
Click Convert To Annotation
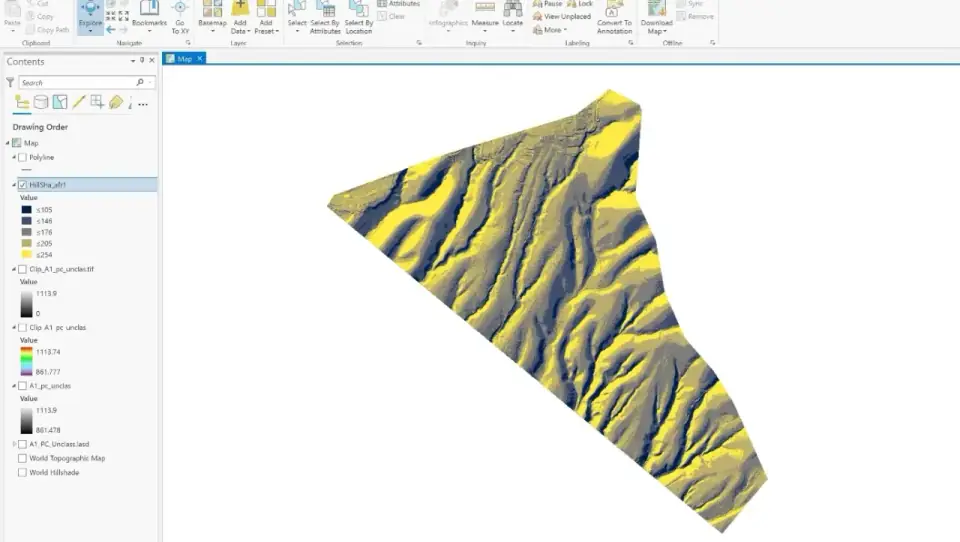pos(614,17)
